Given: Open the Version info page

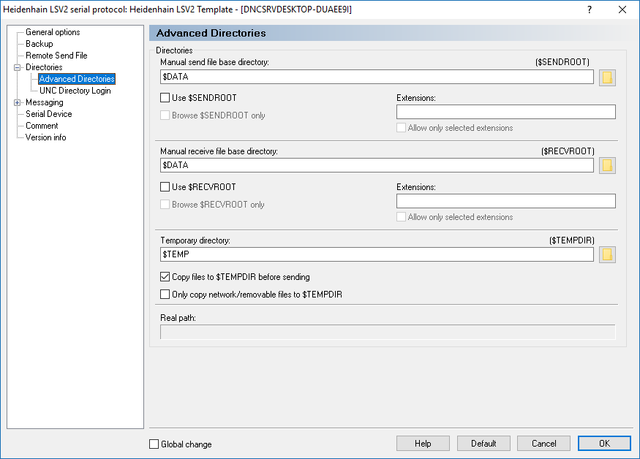Looking at the screenshot, I should pos(46,137).
